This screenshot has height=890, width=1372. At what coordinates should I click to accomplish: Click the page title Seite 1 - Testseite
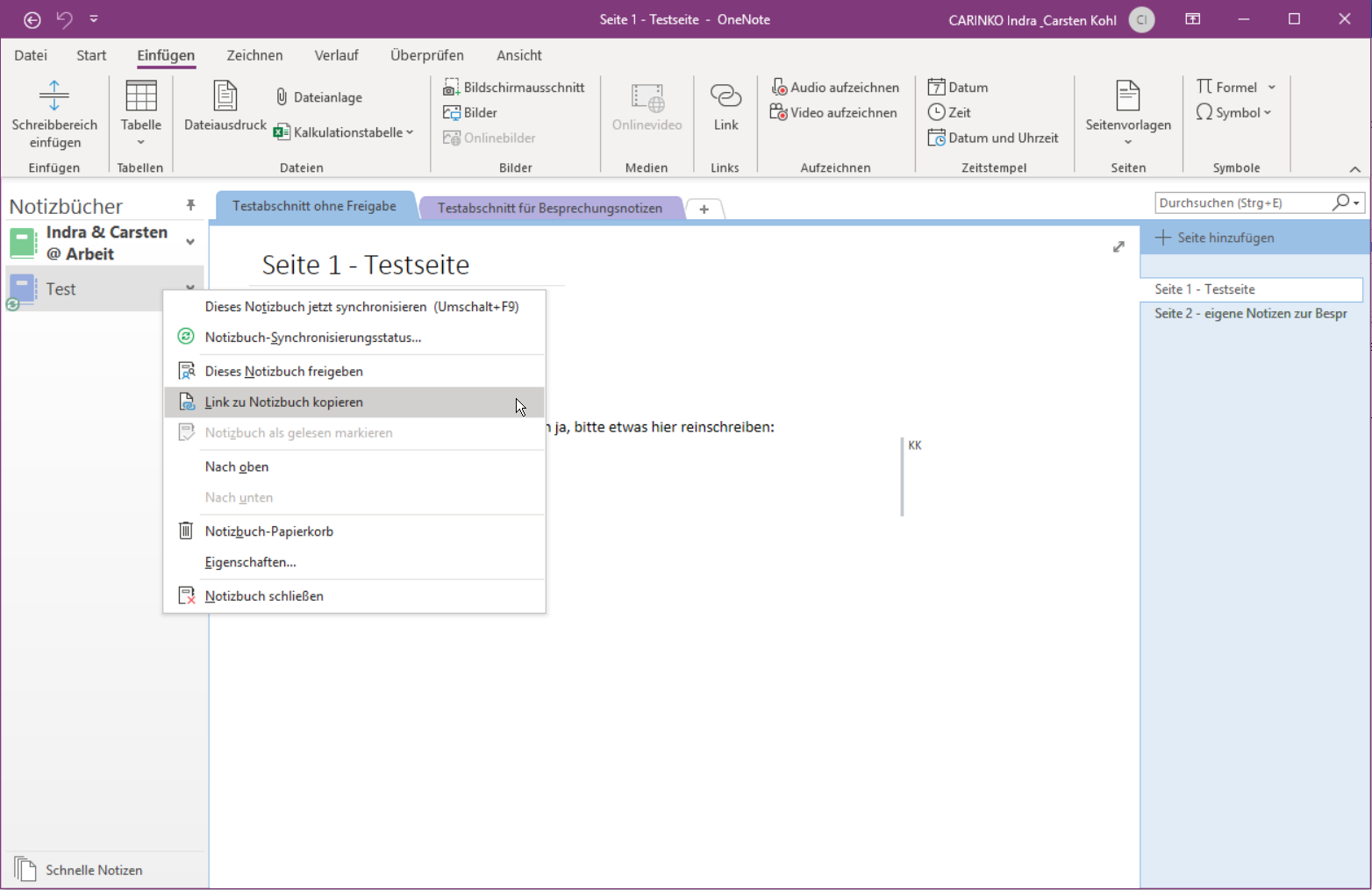[x=366, y=265]
